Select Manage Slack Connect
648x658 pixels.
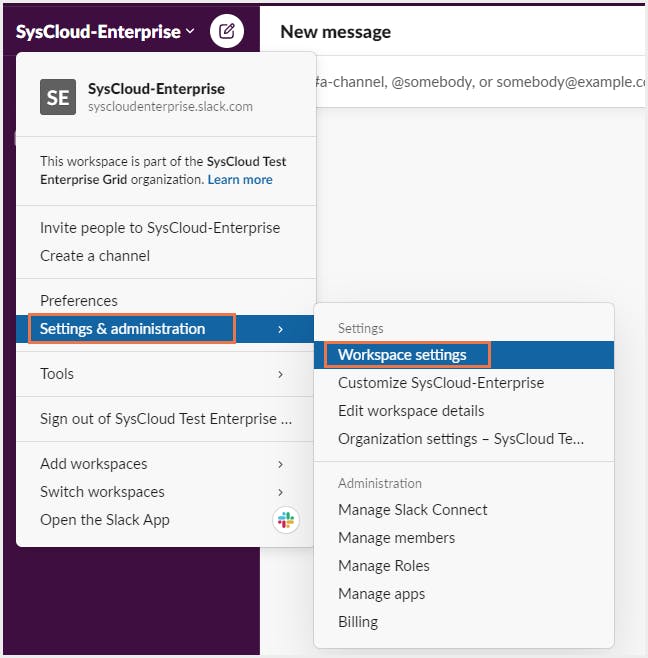coord(413,510)
